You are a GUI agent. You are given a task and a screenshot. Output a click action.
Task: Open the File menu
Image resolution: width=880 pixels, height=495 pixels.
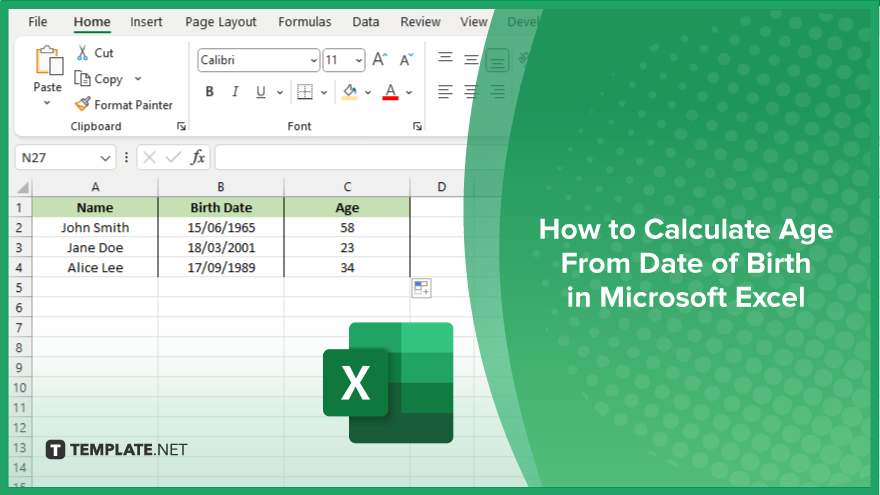tap(38, 22)
